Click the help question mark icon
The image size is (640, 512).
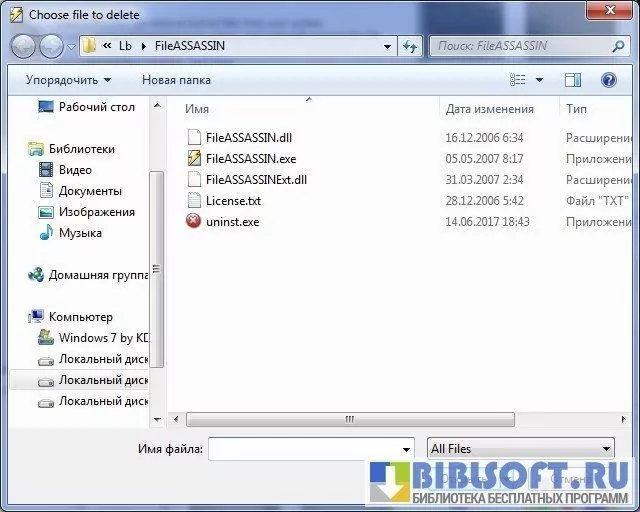tap(608, 80)
